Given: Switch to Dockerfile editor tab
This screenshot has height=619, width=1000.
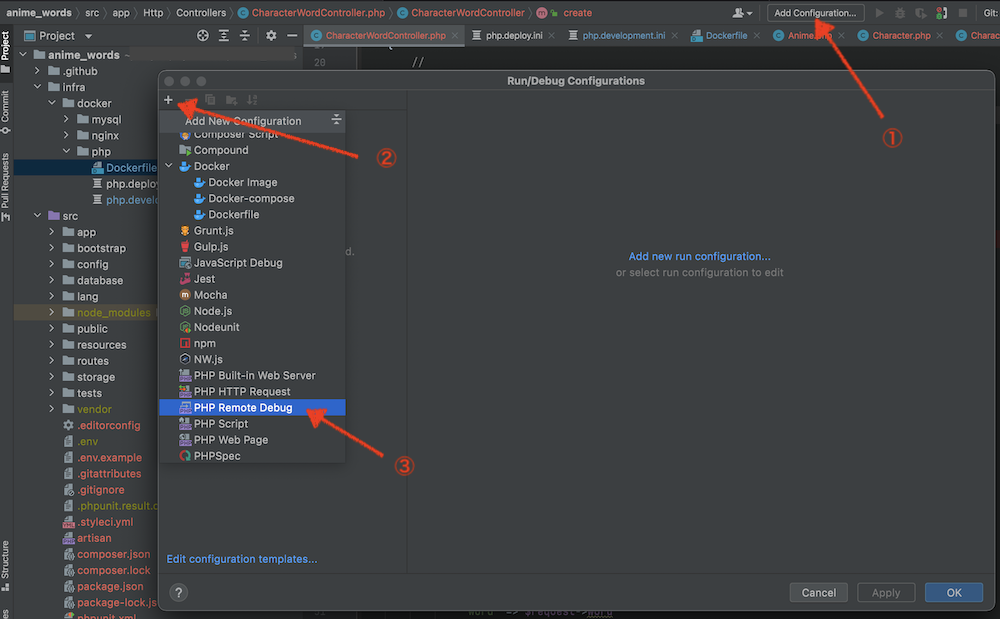Looking at the screenshot, I should (x=726, y=36).
